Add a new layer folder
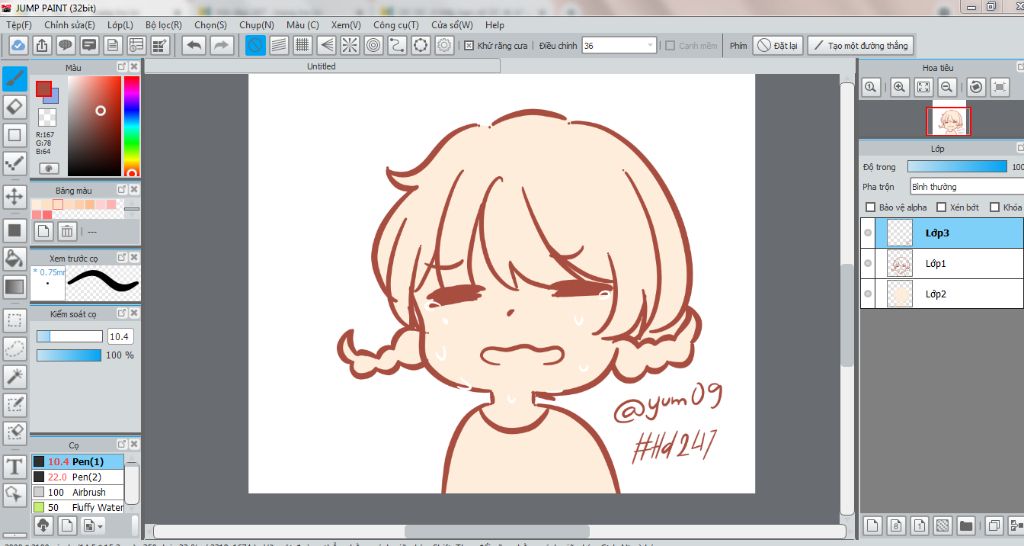This screenshot has height=546, width=1024. tap(966, 525)
